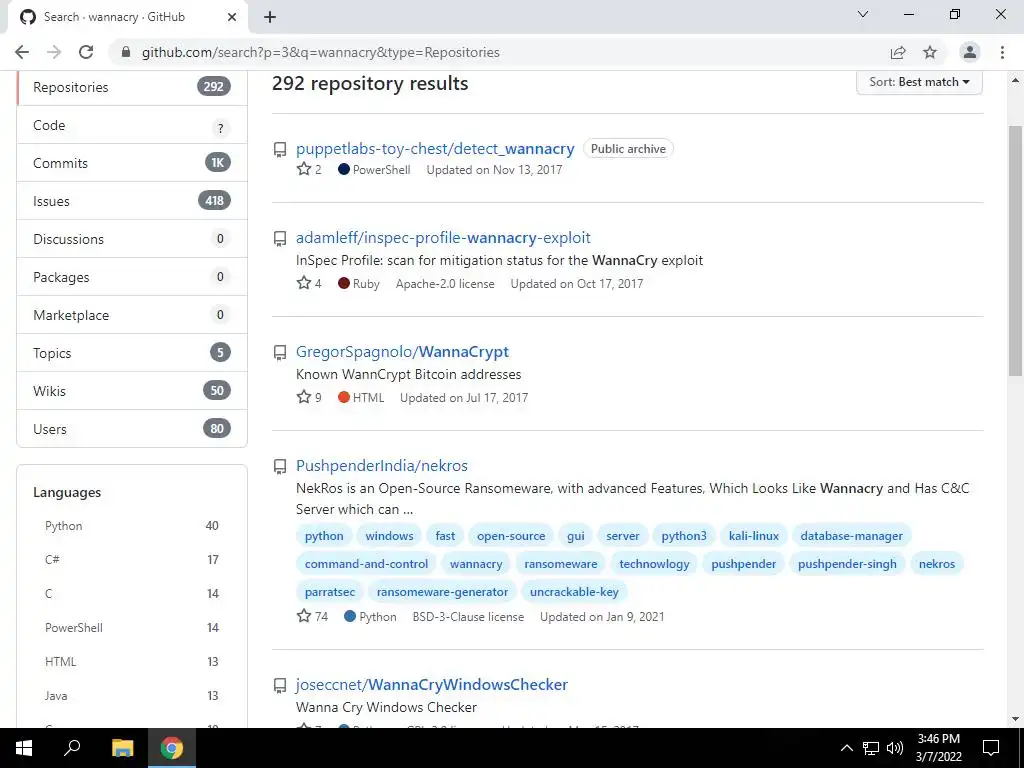Click the taskbar clock showing 3:46 PM

point(938,748)
